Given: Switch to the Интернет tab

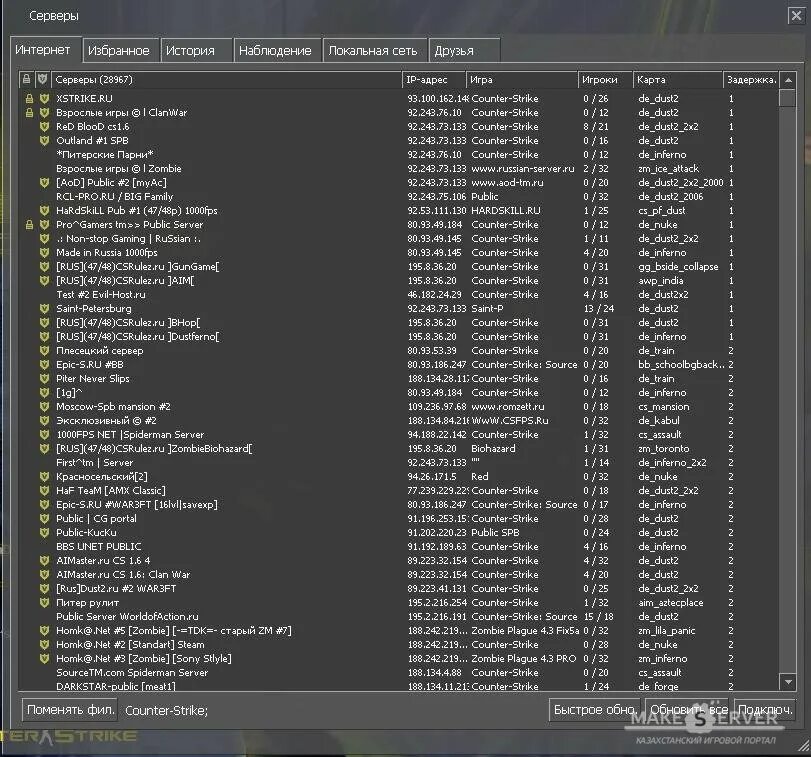Looking at the screenshot, I should pos(46,50).
